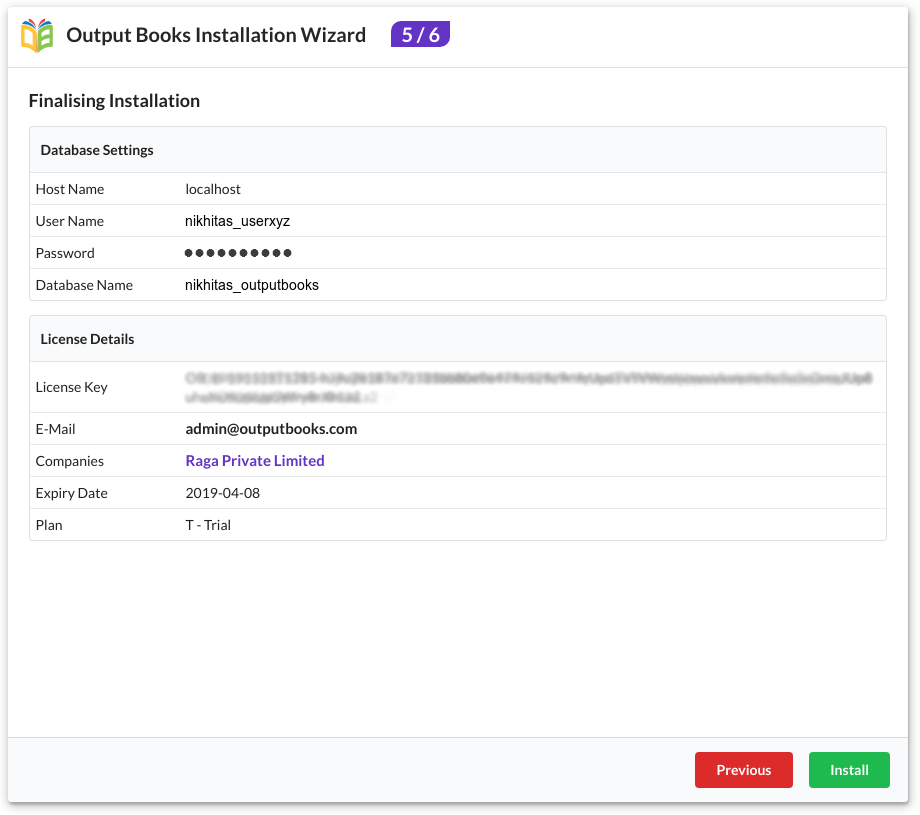Click the Companies label
Screen dimensions: 920x815
pyautogui.click(x=70, y=461)
